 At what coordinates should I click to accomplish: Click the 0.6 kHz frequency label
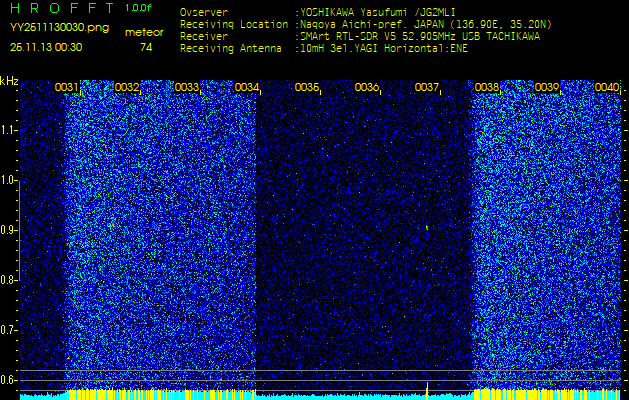[x=7, y=380]
